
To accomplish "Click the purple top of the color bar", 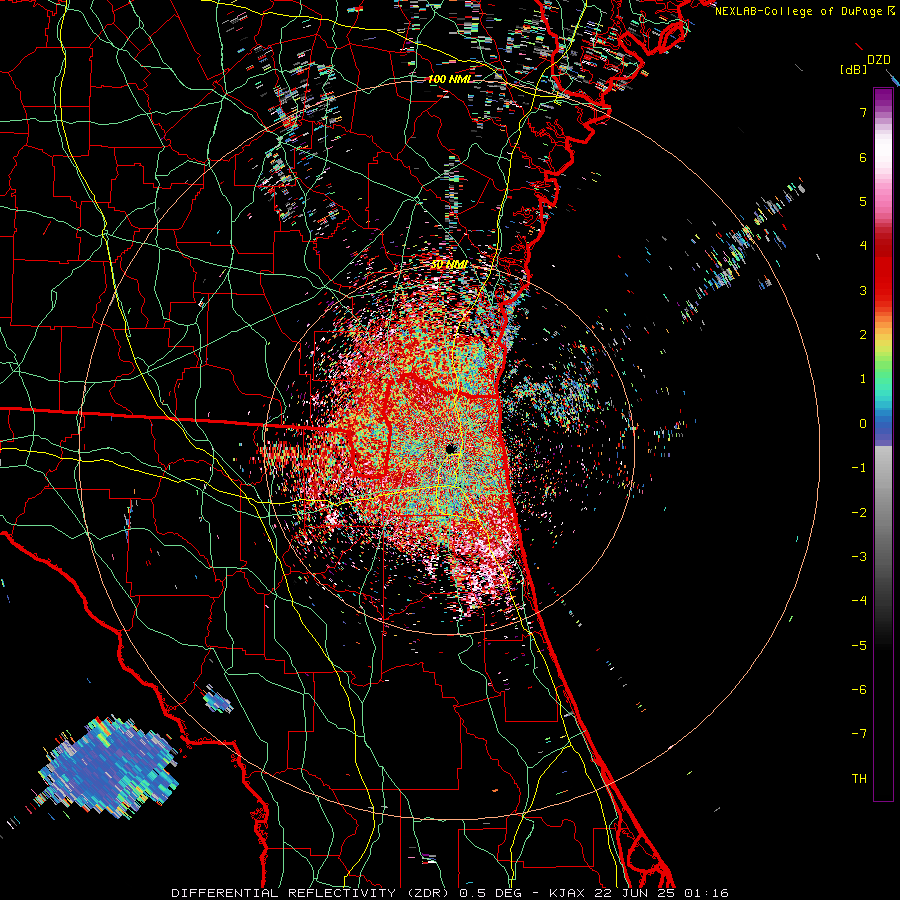I will tap(883, 98).
